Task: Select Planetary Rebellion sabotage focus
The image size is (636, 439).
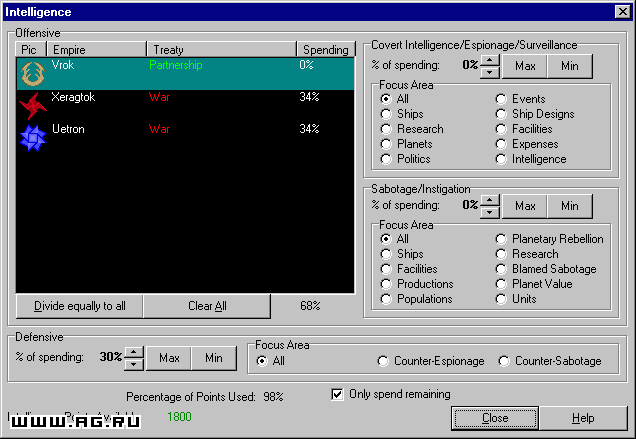Action: pos(501,239)
